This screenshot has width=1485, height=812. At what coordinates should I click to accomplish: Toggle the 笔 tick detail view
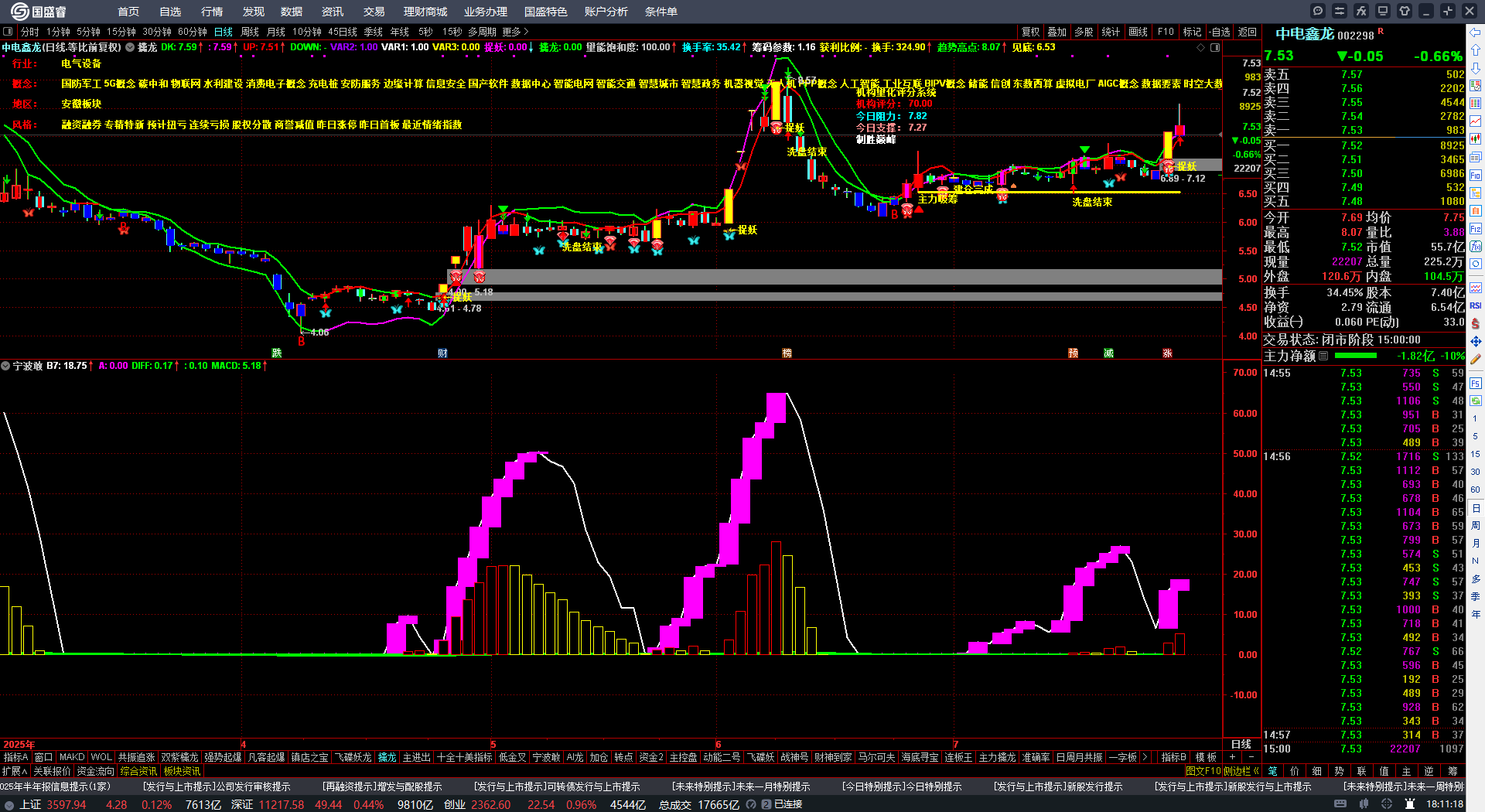[x=1272, y=771]
